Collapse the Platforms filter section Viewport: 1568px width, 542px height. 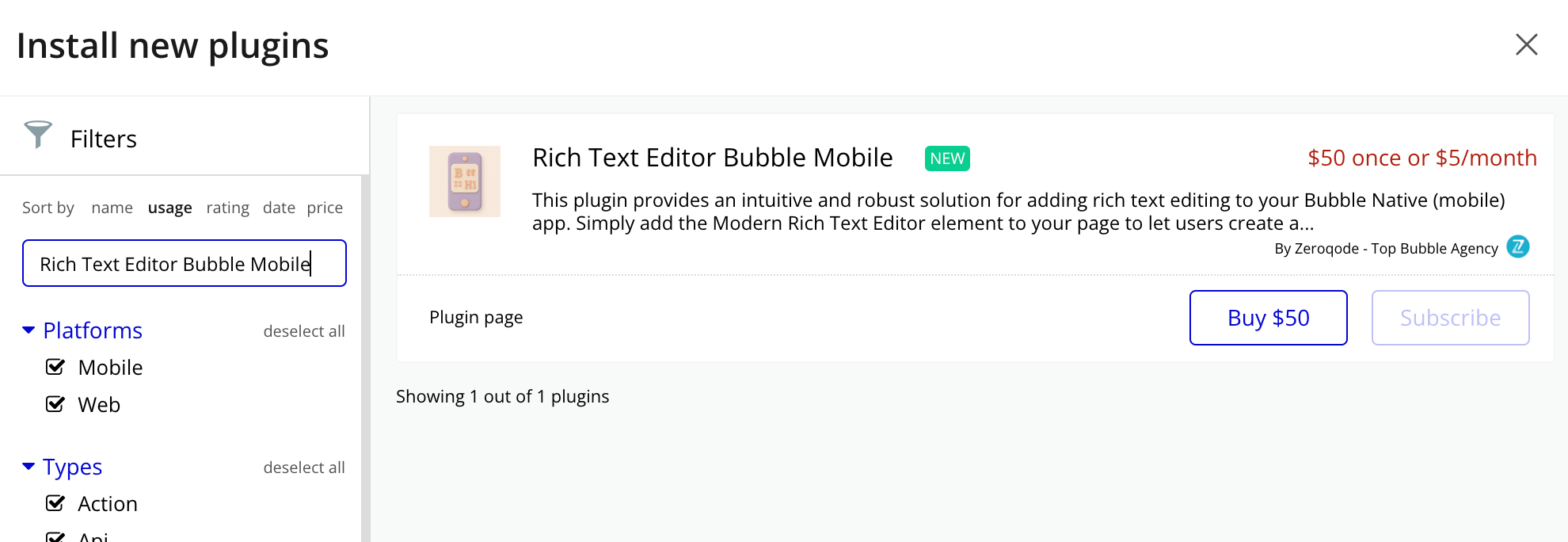coord(29,330)
